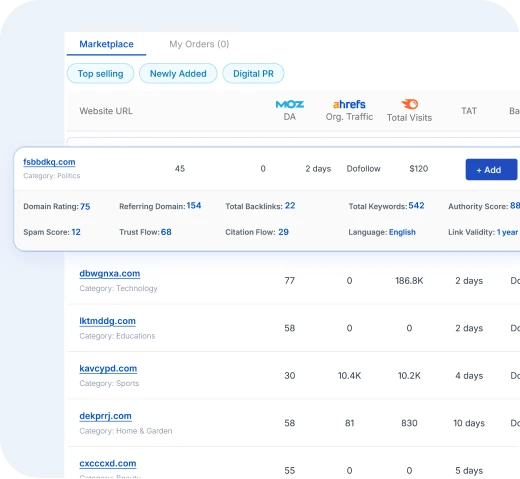Add fsbbdkq.com with the + Add button
Image resolution: width=520 pixels, height=479 pixels.
491,170
